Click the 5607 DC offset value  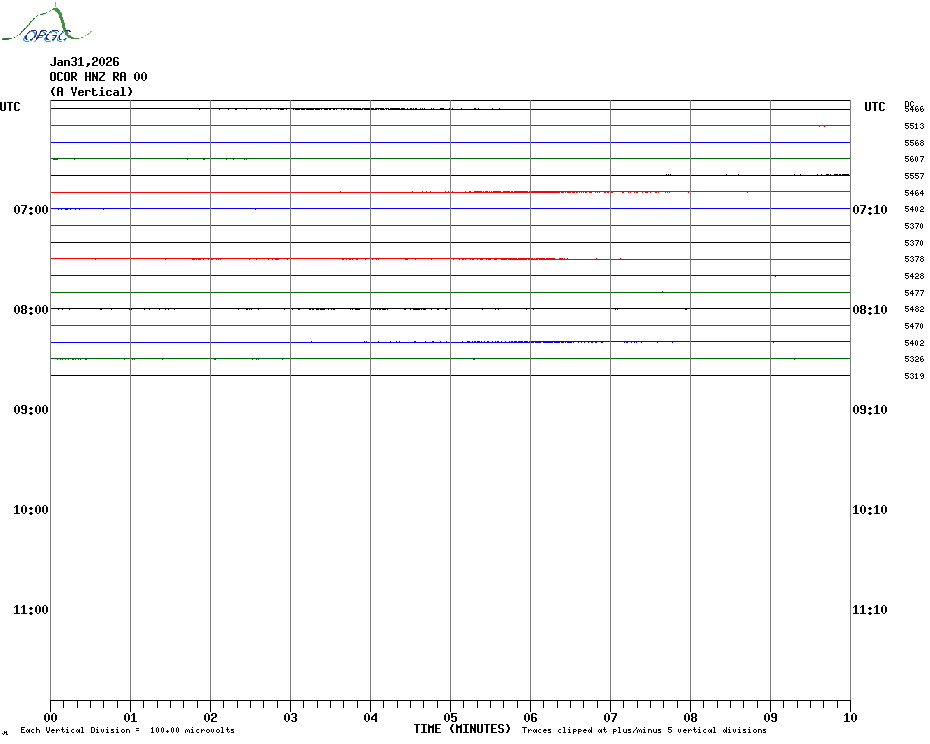tap(914, 159)
